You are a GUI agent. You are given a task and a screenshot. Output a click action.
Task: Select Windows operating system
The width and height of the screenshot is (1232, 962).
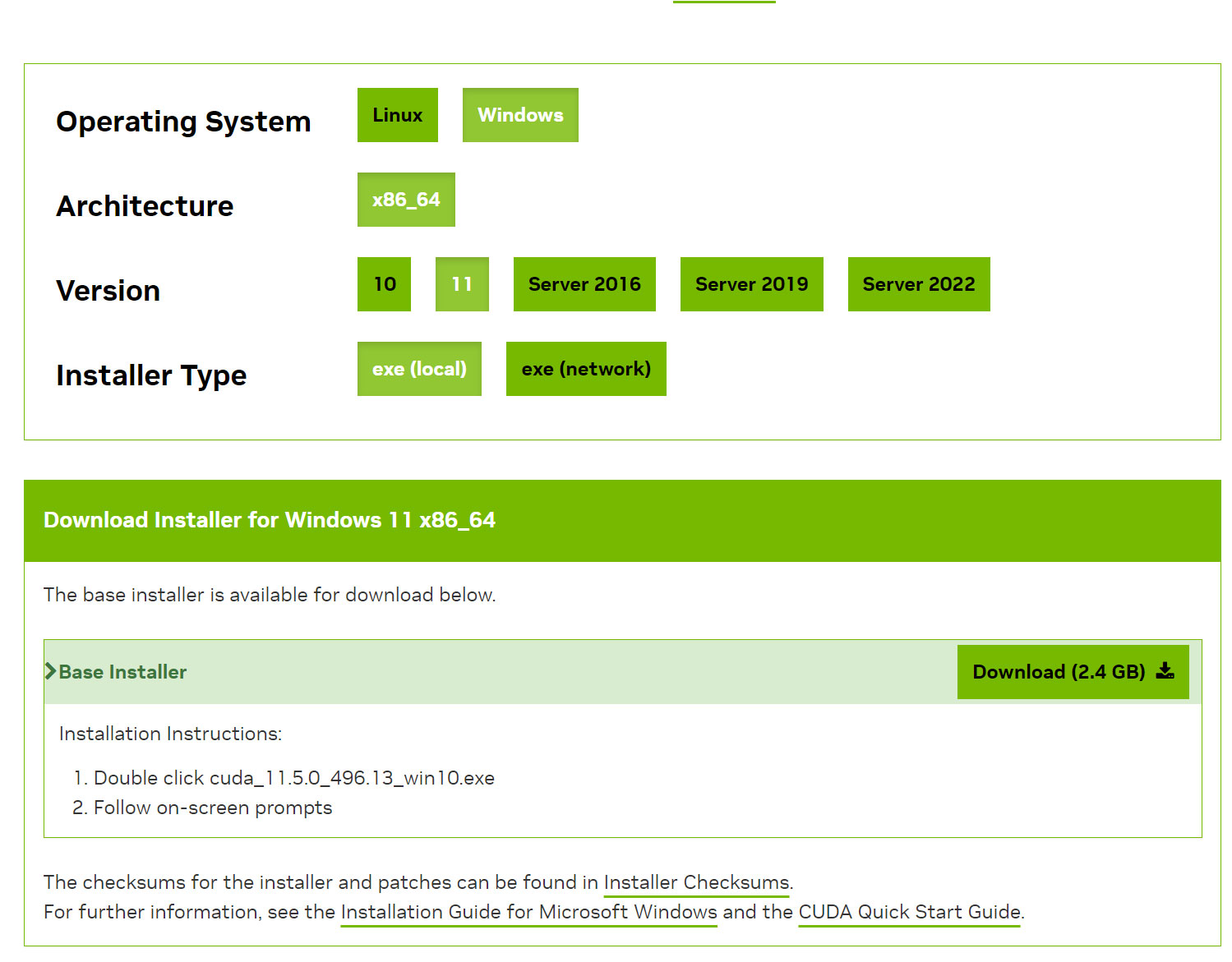pos(520,115)
